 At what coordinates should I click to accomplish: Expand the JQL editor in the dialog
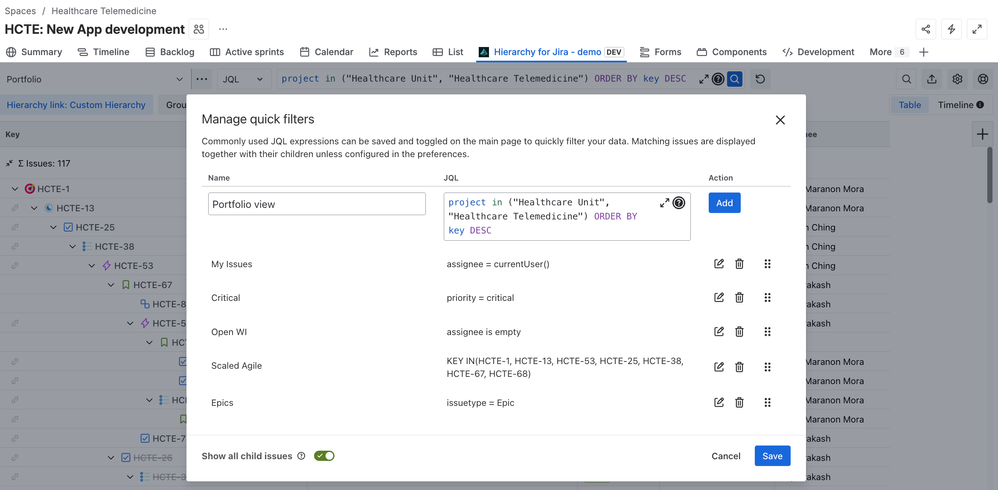coord(664,203)
